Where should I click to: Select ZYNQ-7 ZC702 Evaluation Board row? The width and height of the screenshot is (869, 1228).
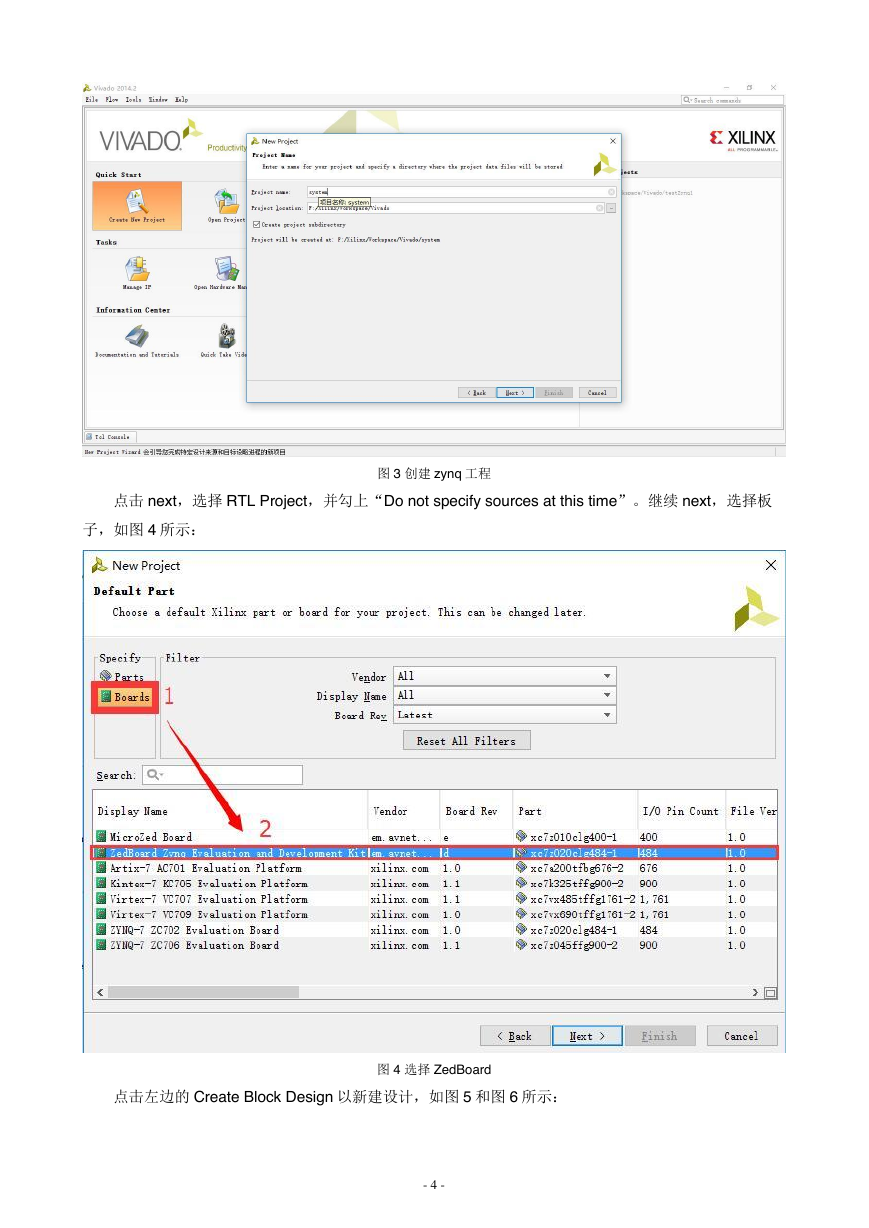436,930
